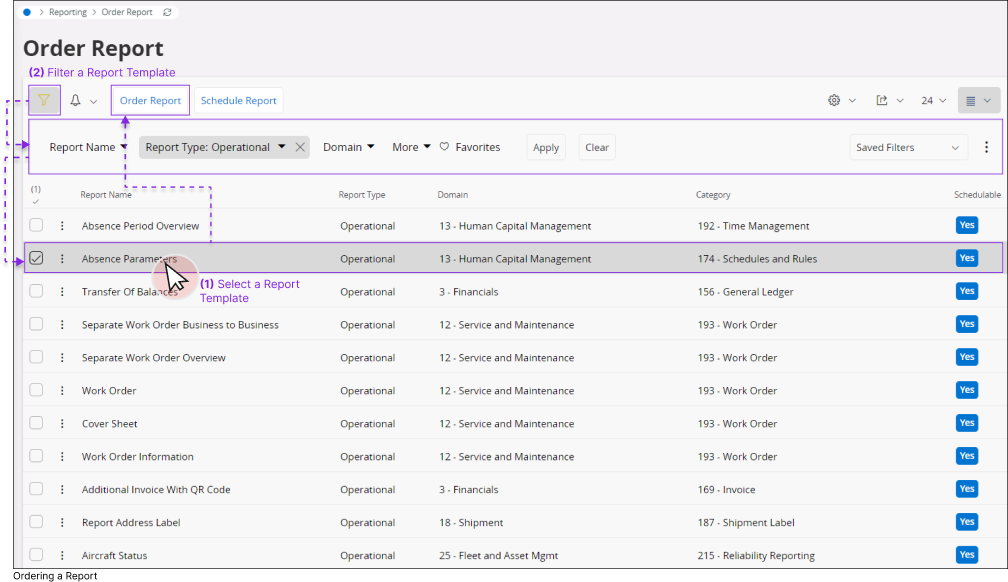The height and width of the screenshot is (582, 1008).
Task: Select the Work Order row checkbox
Action: (36, 391)
